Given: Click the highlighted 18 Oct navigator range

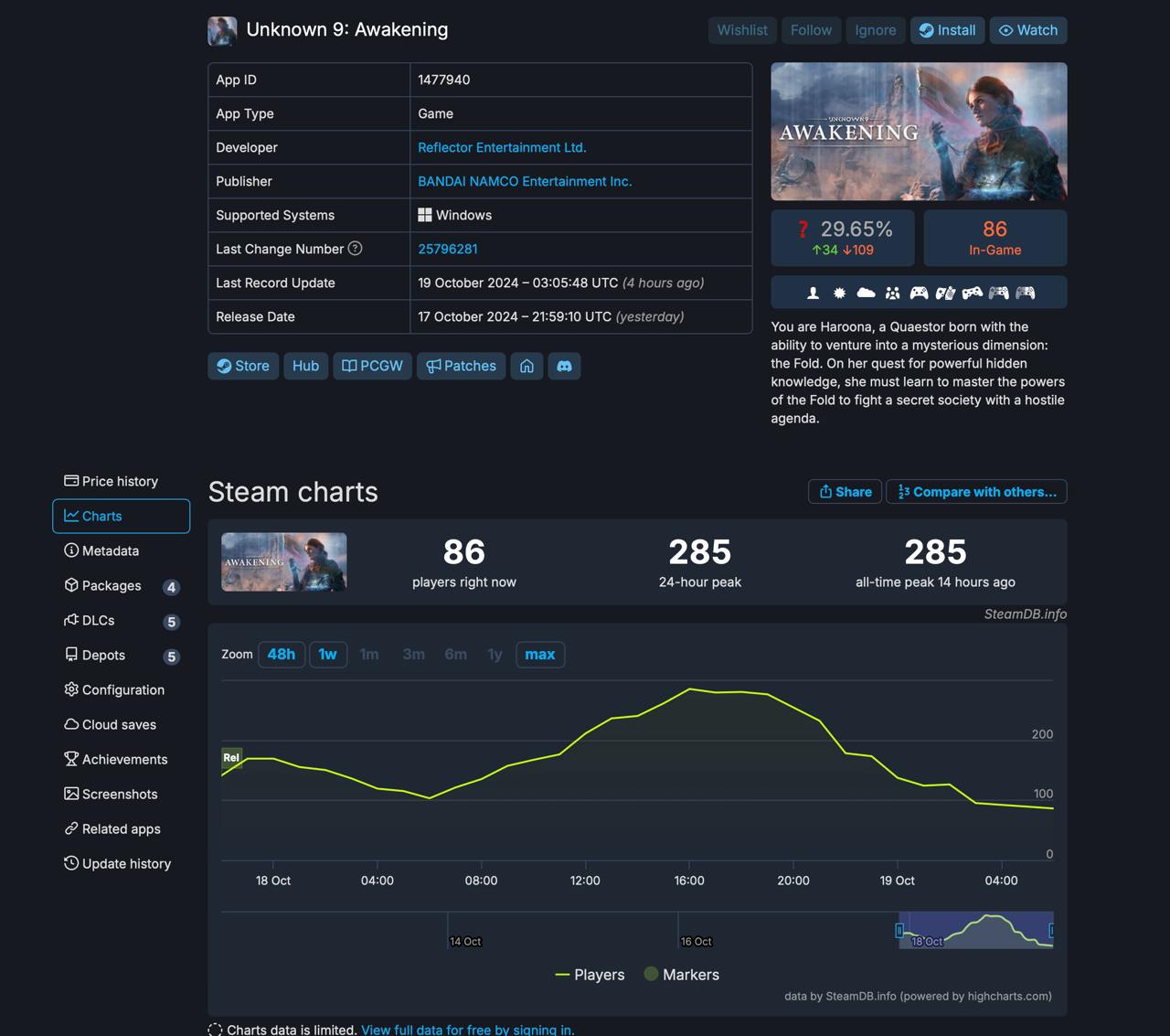Looking at the screenshot, I should pos(976,930).
